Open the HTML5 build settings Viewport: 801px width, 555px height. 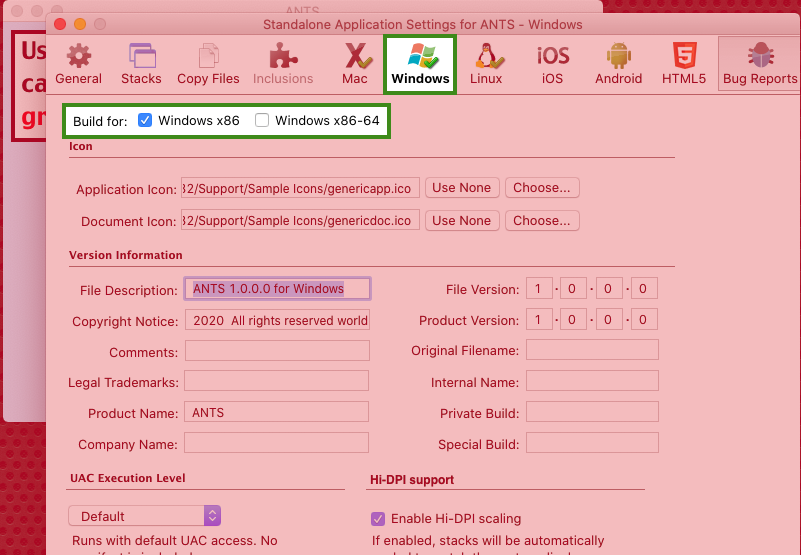684,64
